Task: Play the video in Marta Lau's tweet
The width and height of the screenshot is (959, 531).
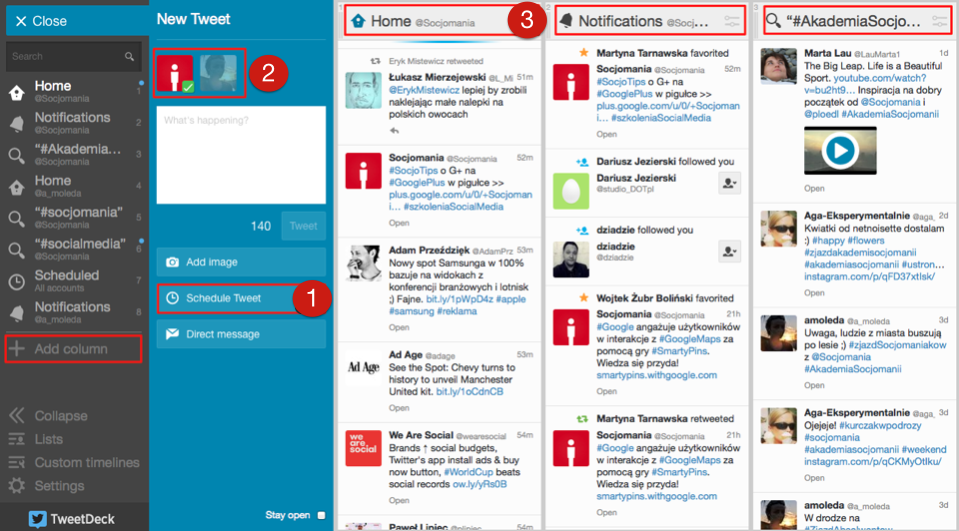Action: pos(840,150)
